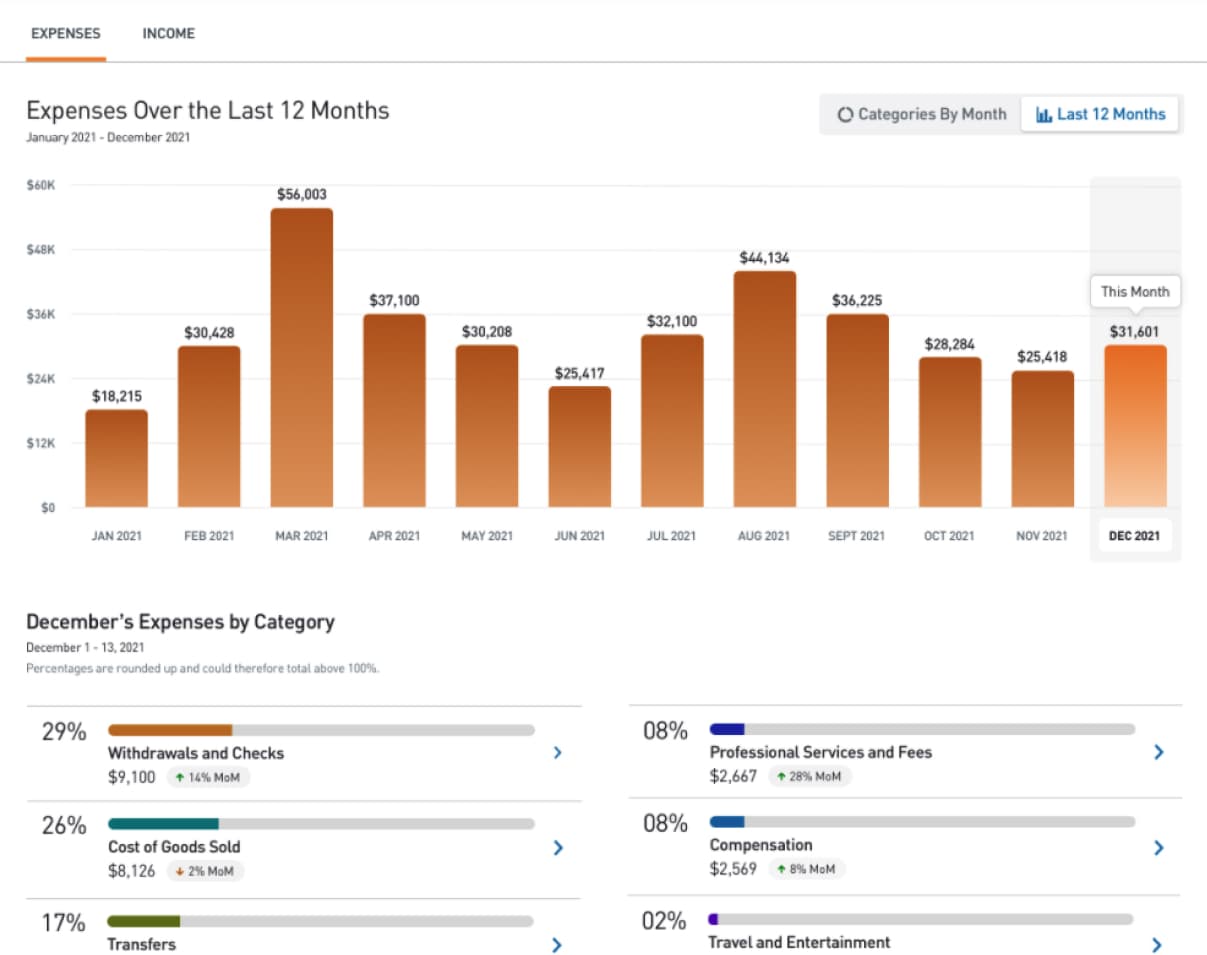
Task: Click the 26% percentage label
Action: point(64,826)
